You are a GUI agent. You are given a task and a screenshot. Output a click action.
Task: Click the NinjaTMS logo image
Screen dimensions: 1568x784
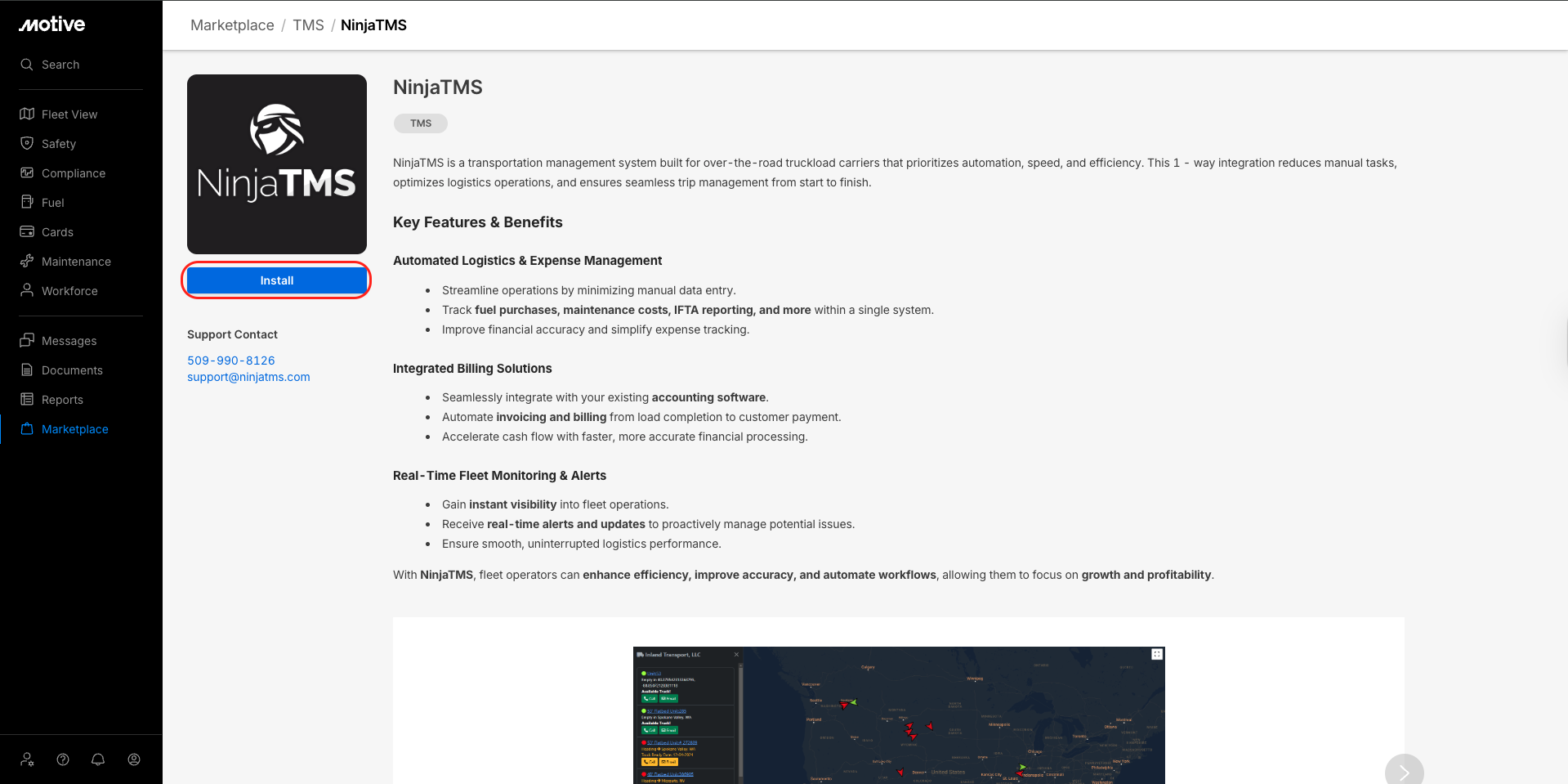click(277, 164)
